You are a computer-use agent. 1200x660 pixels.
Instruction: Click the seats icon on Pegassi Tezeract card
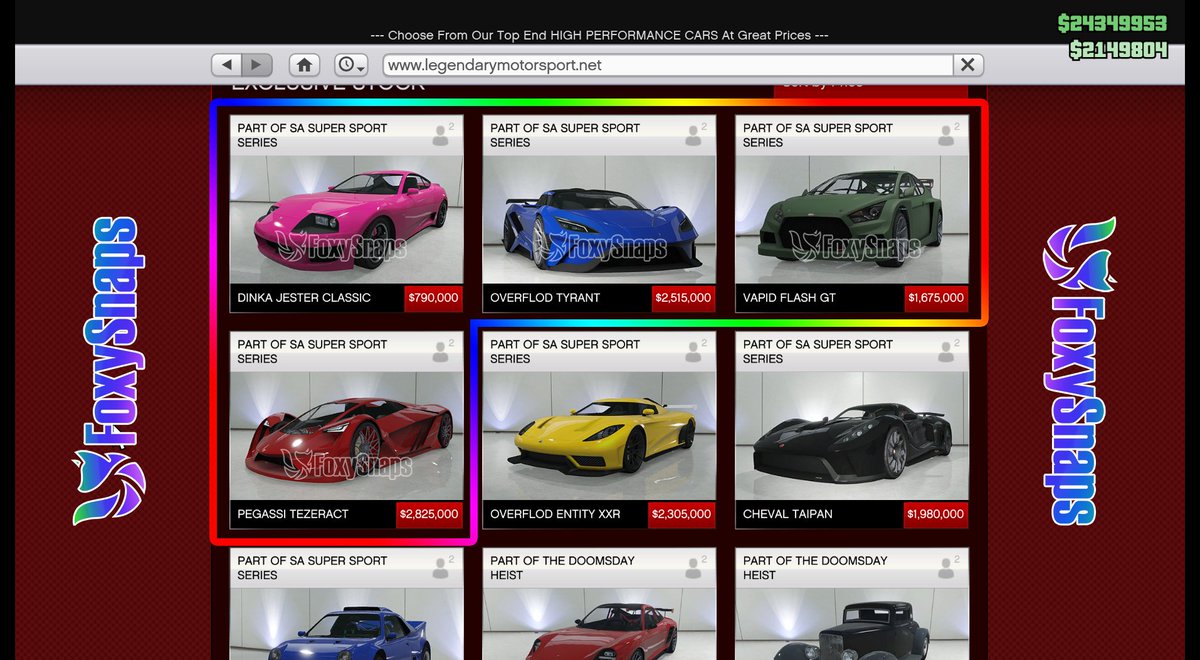[x=442, y=351]
